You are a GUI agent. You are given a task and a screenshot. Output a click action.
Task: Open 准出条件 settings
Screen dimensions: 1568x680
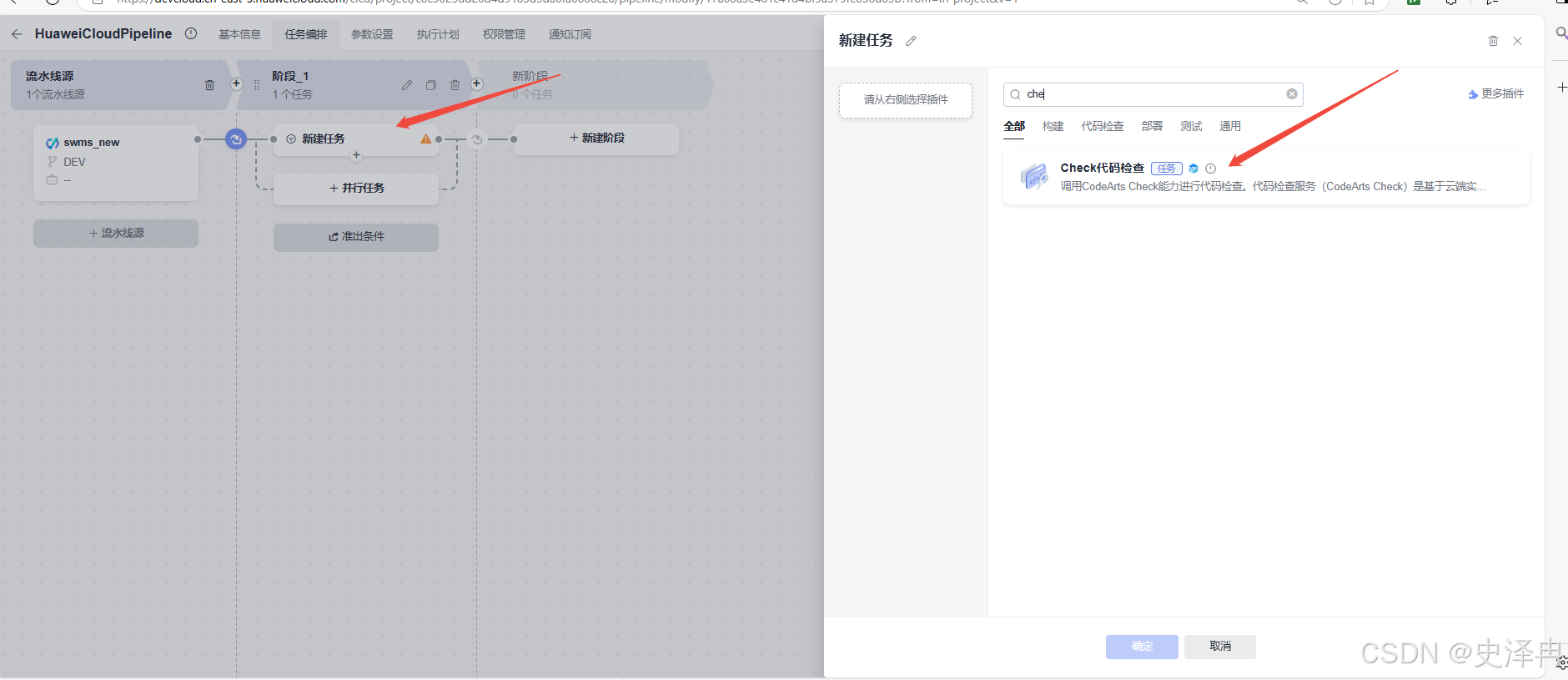coord(356,237)
